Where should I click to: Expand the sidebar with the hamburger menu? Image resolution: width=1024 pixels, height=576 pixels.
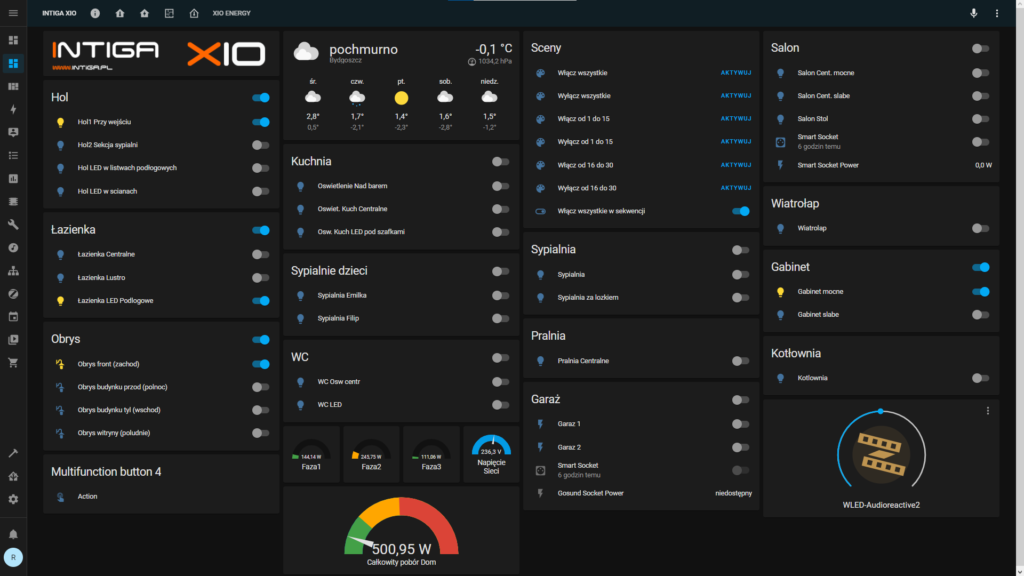[13, 13]
